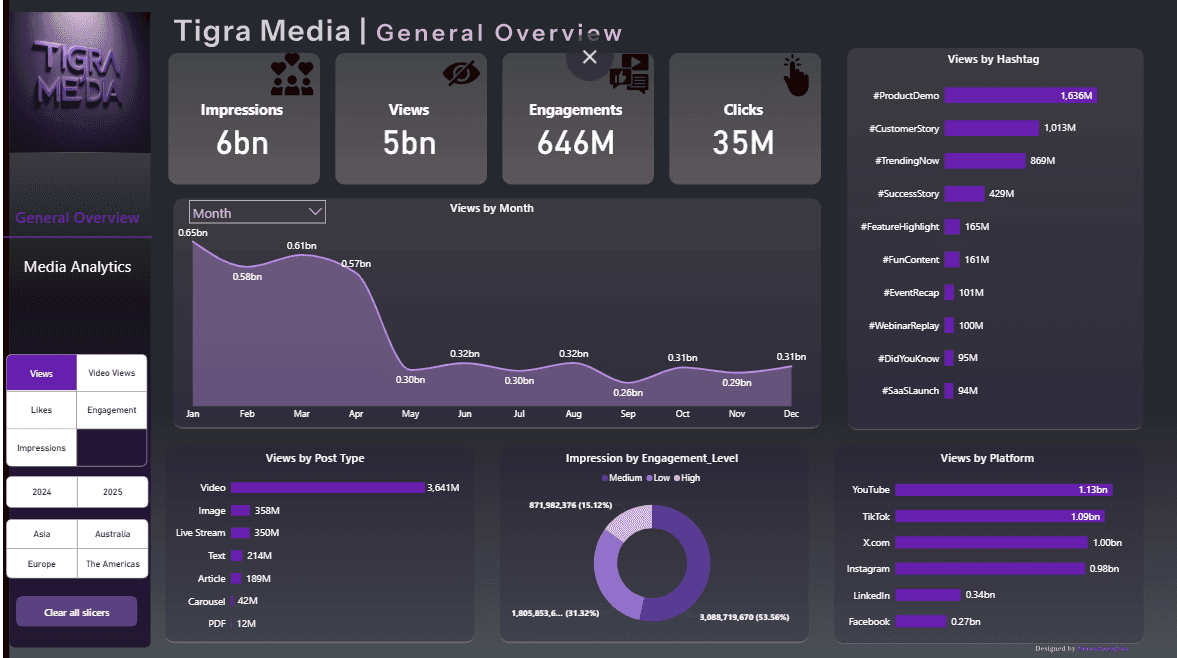Click the Views by Month chart title

click(492, 208)
